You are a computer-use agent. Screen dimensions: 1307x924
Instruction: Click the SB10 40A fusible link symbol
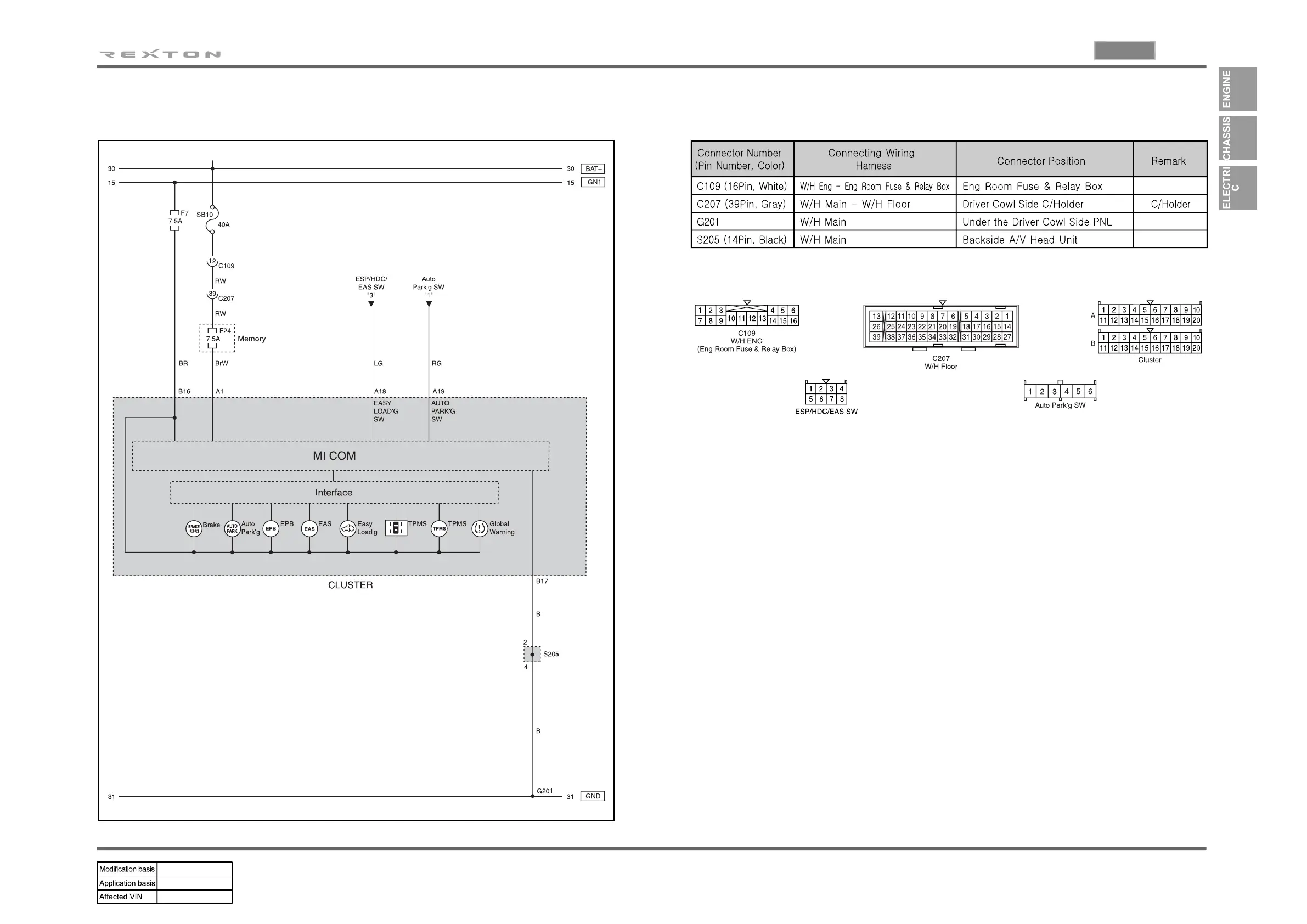(212, 219)
